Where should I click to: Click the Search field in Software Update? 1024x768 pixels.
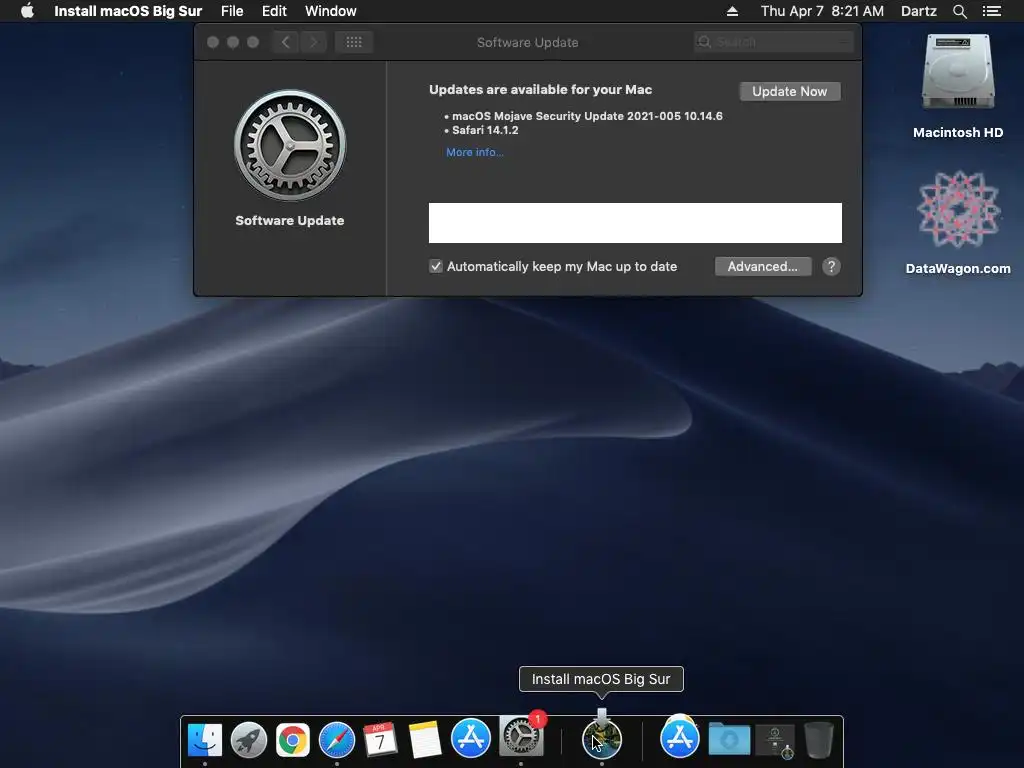774,42
